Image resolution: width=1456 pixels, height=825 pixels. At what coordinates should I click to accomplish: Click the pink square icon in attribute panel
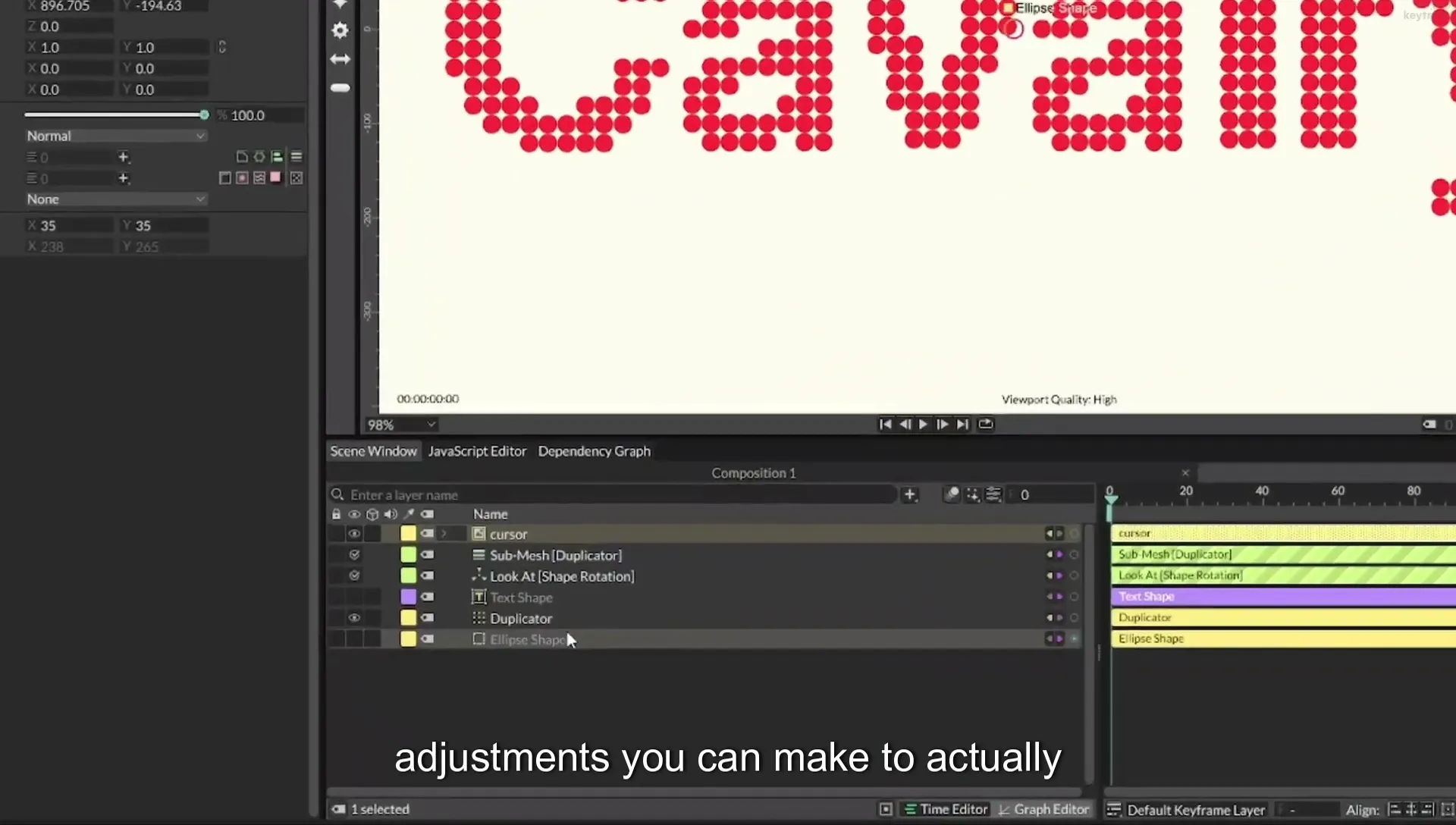coord(275,177)
